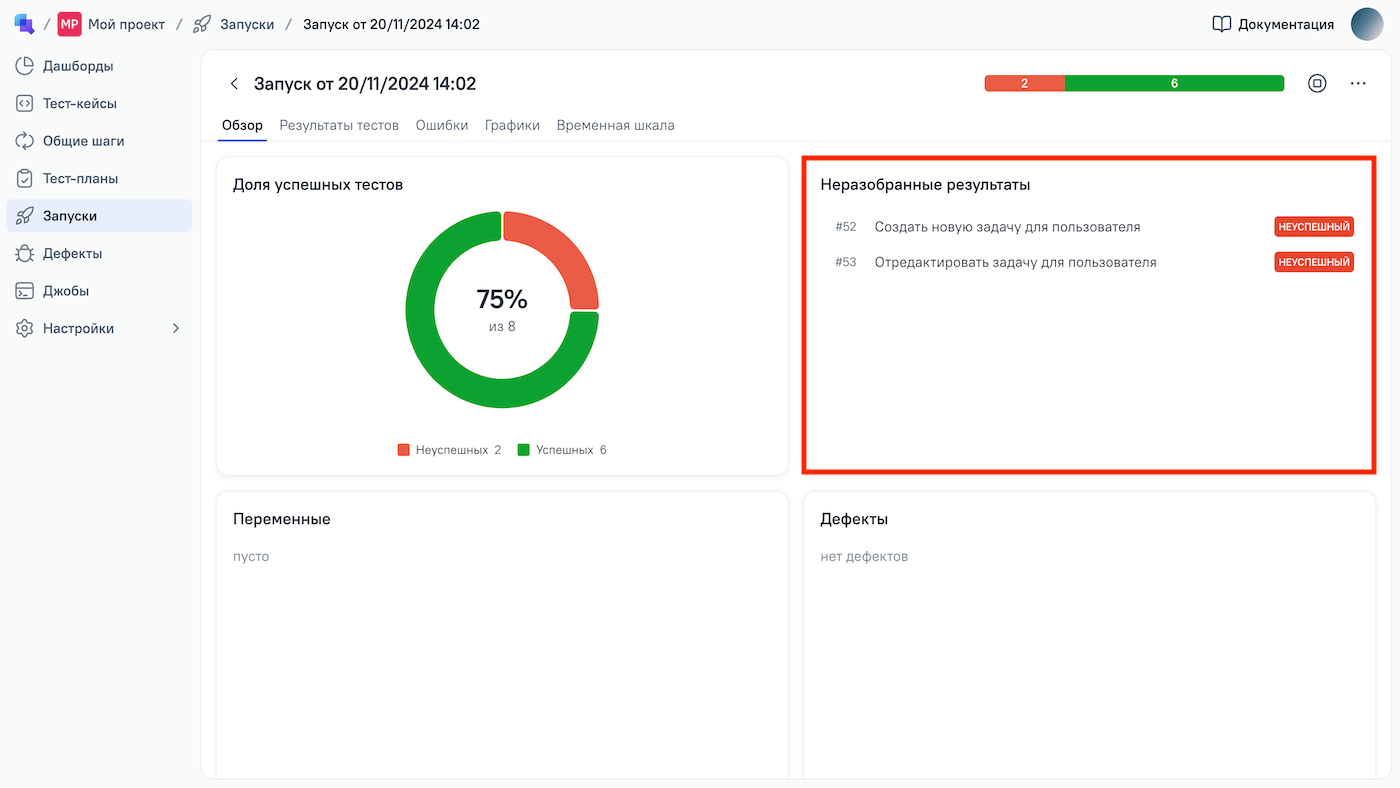Open the Временная шкала tab
The width and height of the screenshot is (1400, 788).
[615, 126]
